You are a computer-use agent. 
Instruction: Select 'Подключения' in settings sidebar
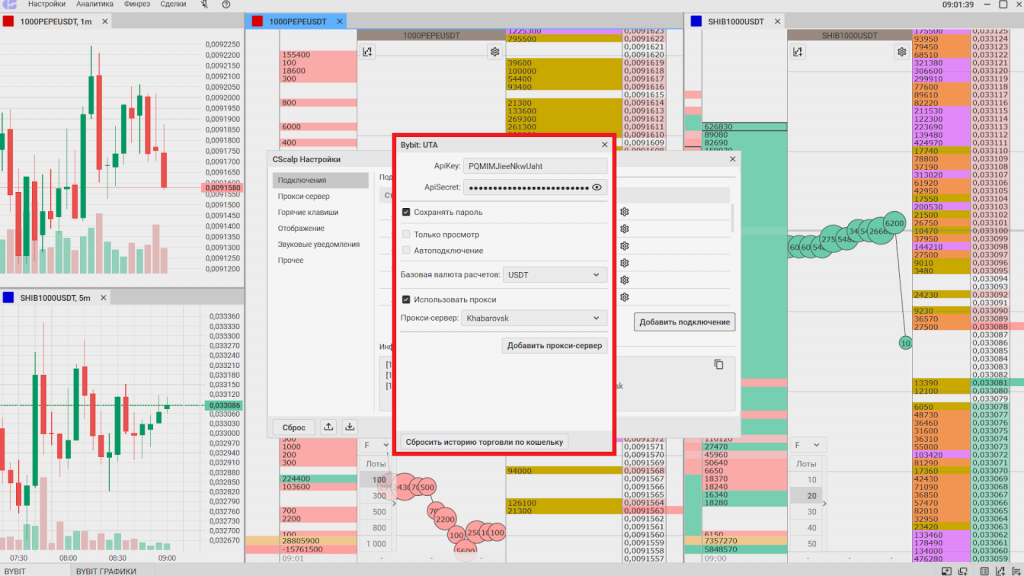coord(320,180)
